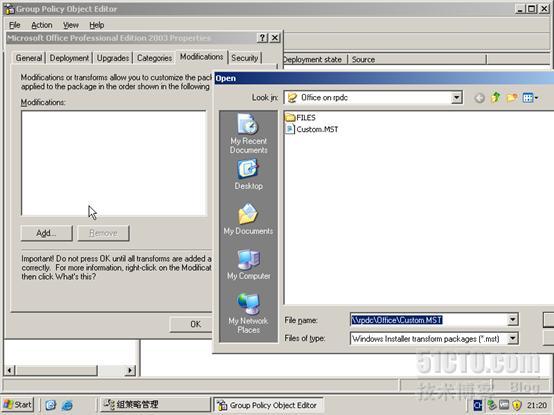Click OK in Properties dialog
This screenshot has width=554, height=415.
click(191, 324)
